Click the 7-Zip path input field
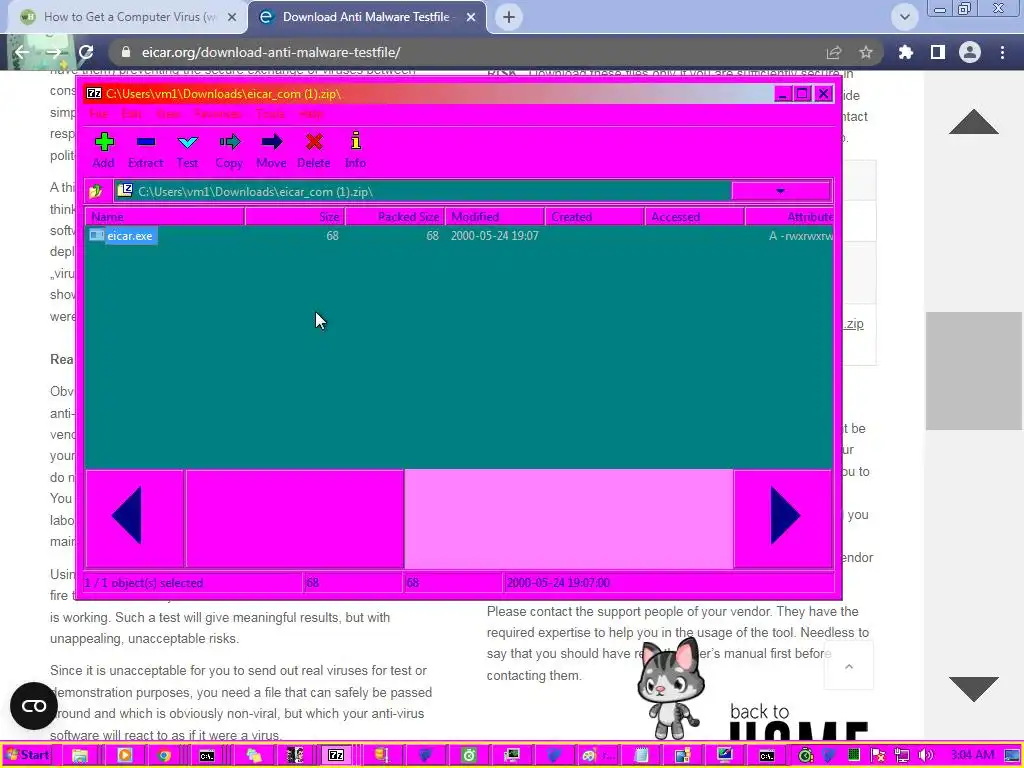The height and width of the screenshot is (768, 1024). pos(422,191)
